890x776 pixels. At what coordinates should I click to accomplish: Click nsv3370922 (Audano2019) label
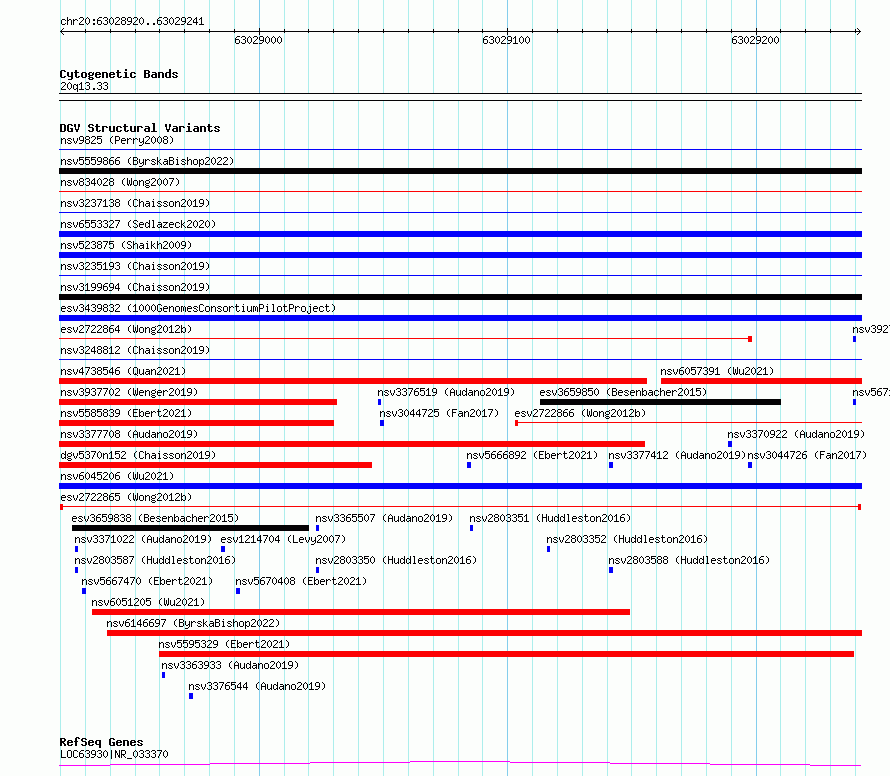click(x=796, y=434)
